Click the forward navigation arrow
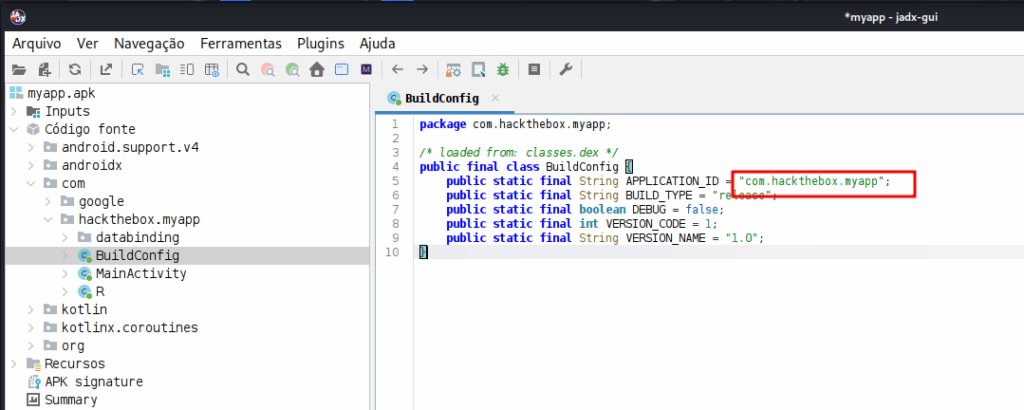The width and height of the screenshot is (1024, 410). tap(422, 70)
